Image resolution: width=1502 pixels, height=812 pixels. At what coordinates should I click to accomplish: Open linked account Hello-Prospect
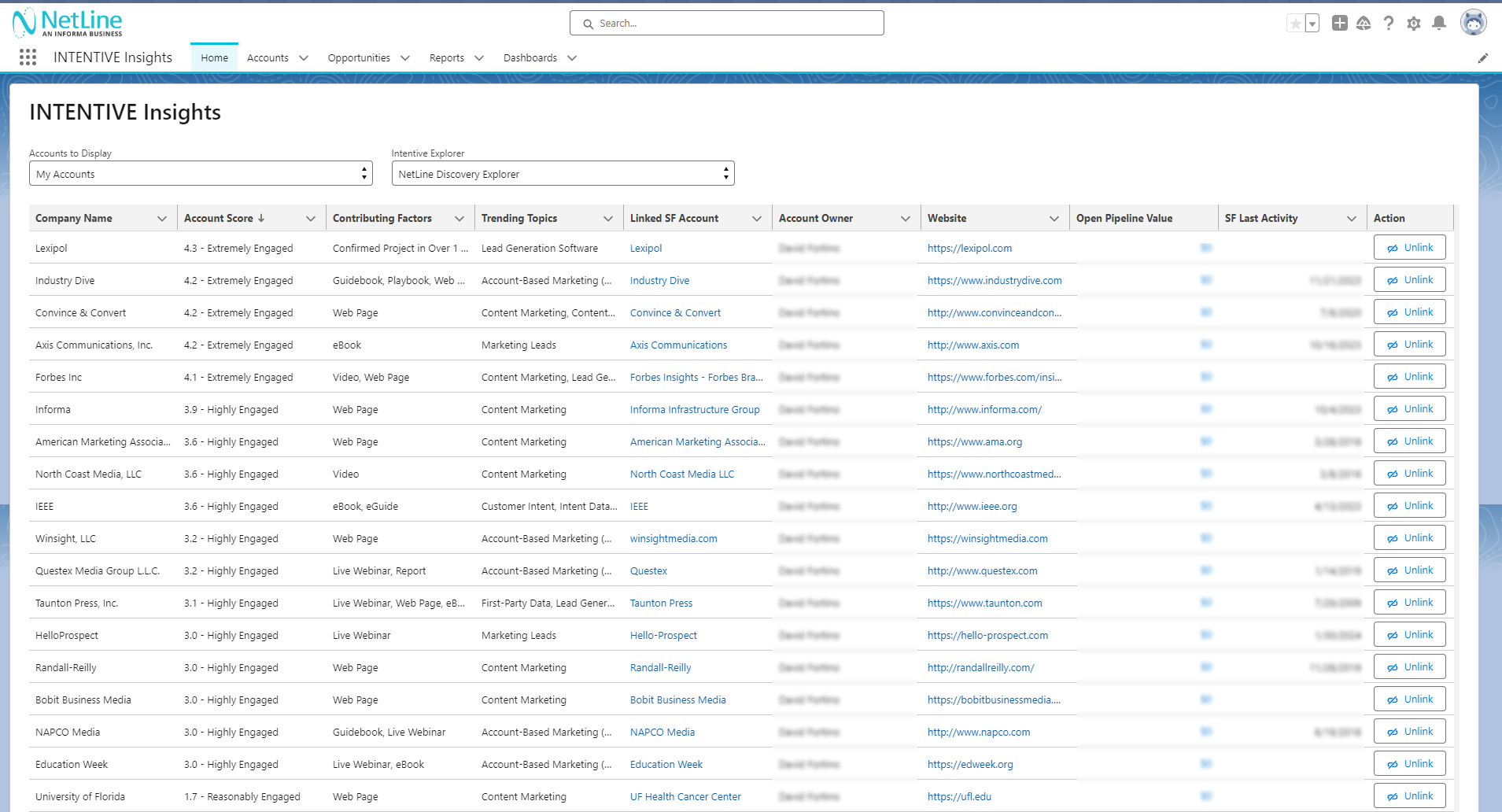663,635
